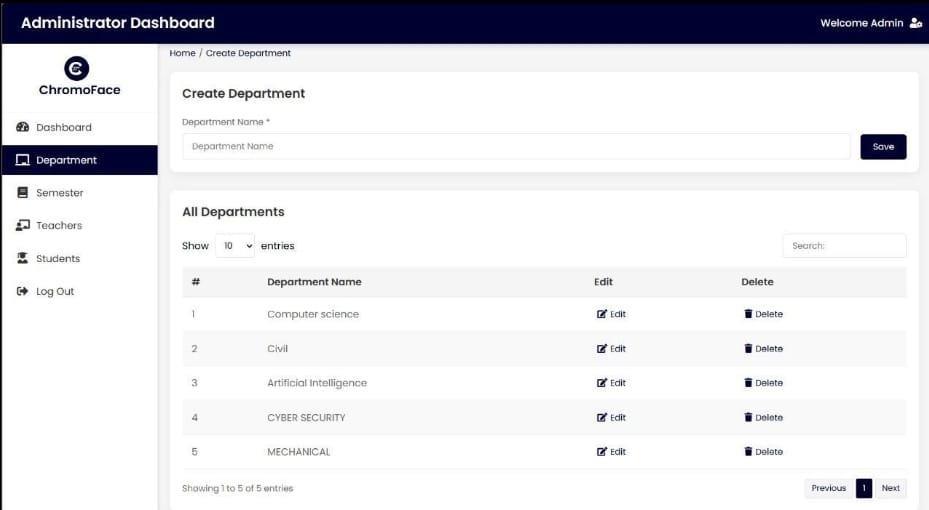
Task: Open the Dashboard menu item
Action: [80, 127]
